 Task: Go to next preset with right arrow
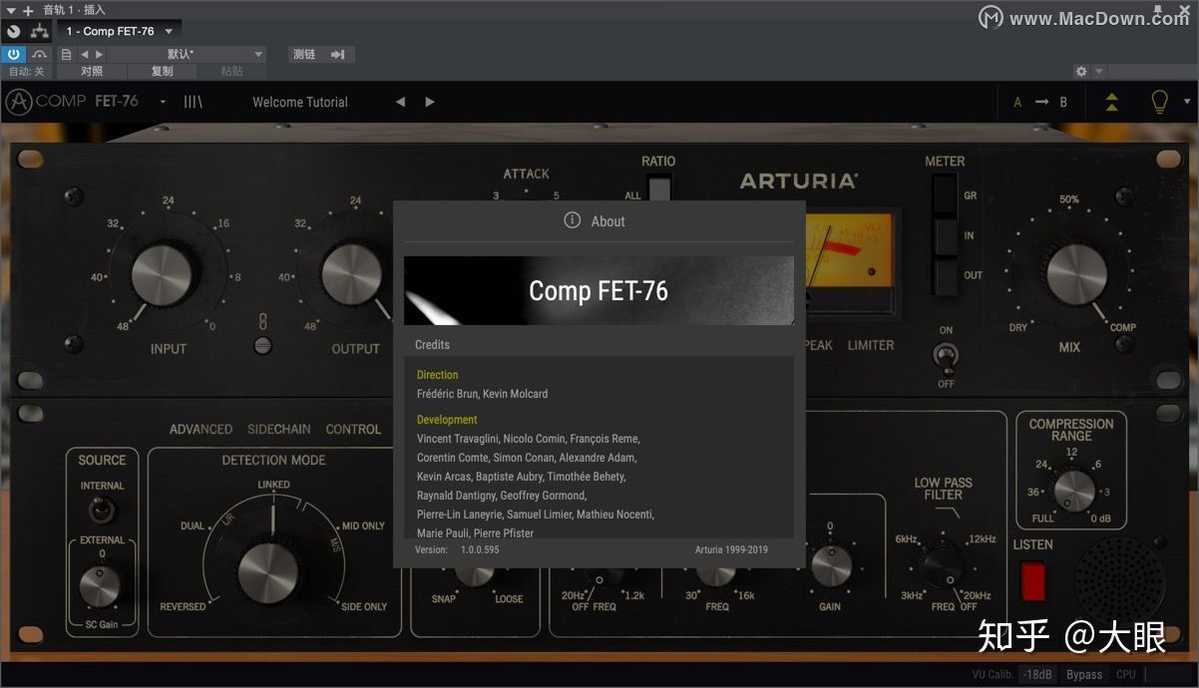pos(430,102)
